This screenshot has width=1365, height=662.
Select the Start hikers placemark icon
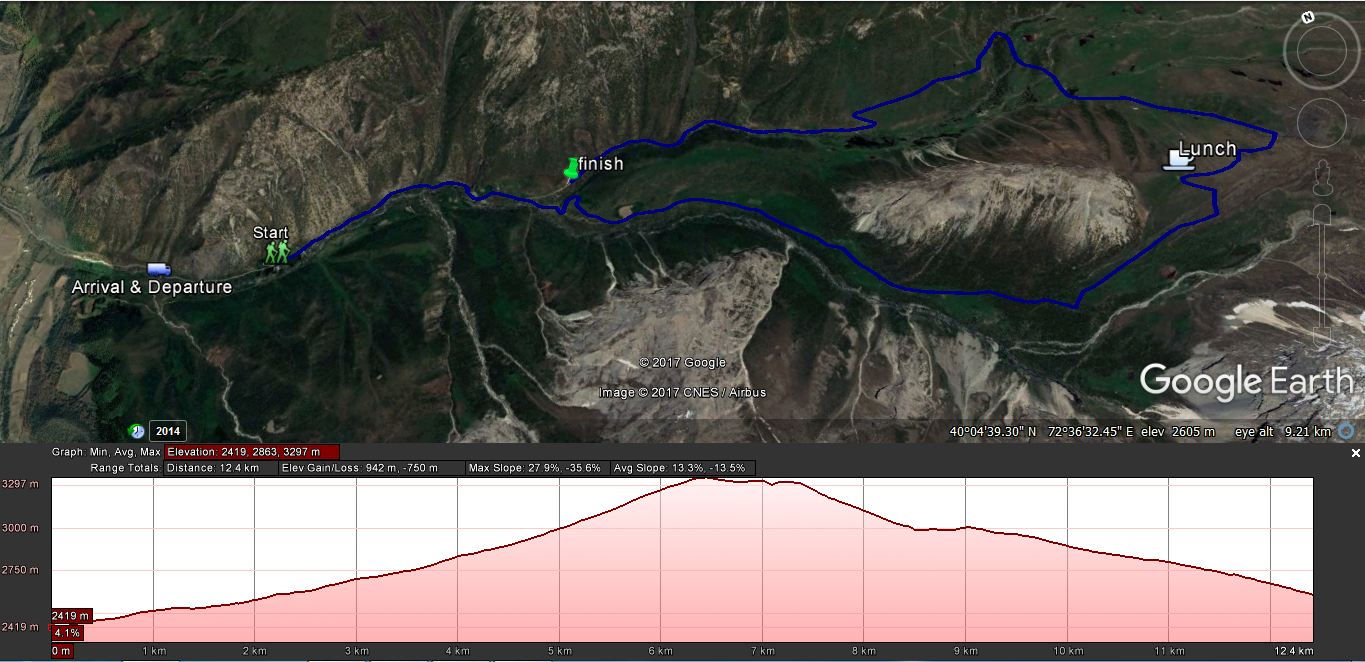coord(276,252)
